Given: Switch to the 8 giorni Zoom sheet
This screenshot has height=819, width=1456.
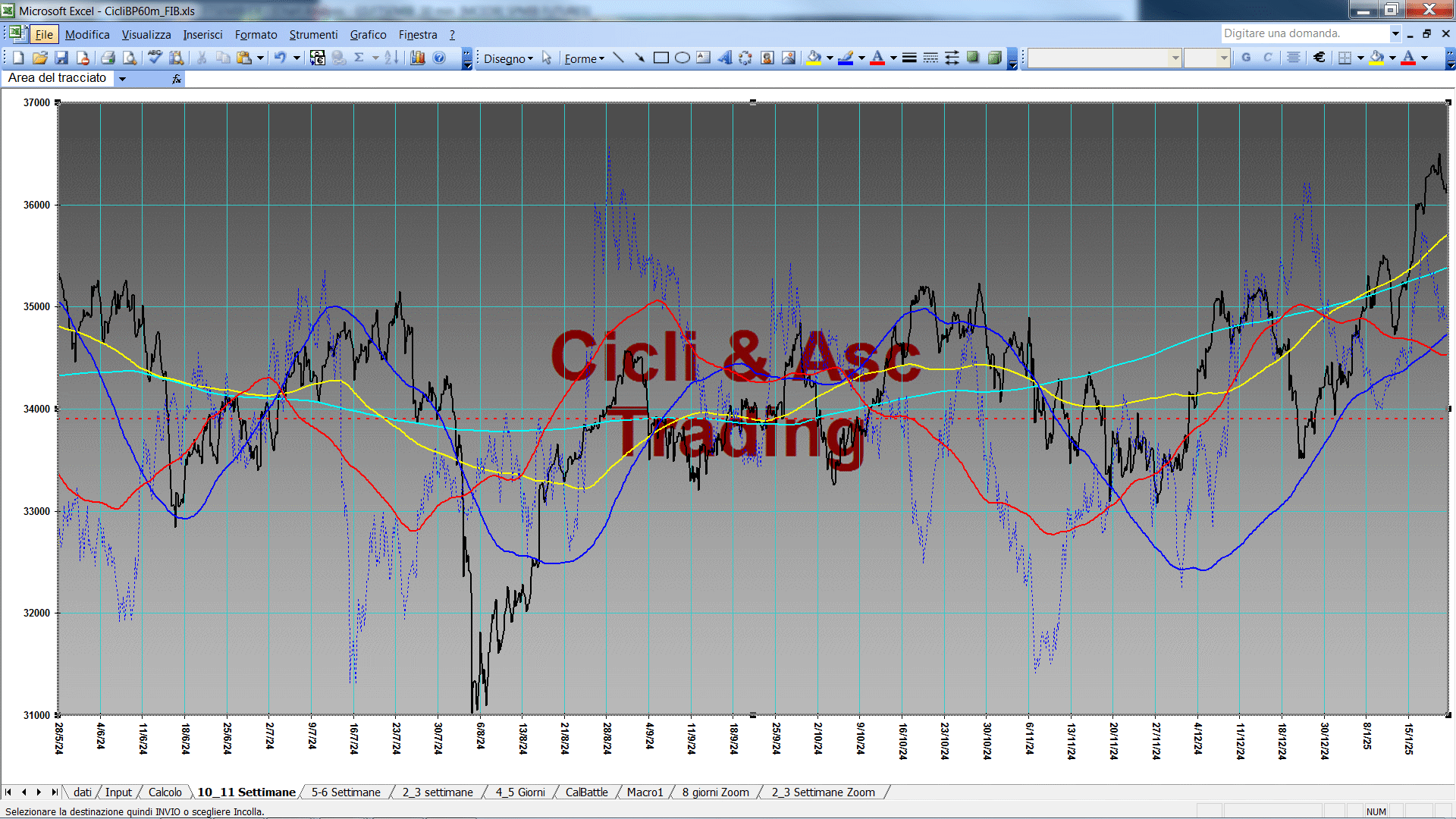Looking at the screenshot, I should [x=715, y=792].
